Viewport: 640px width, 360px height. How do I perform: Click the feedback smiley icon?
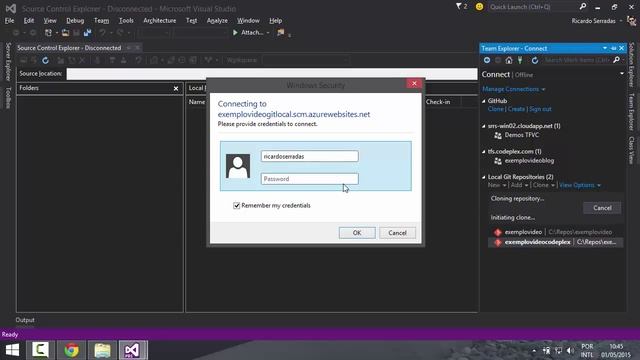click(x=479, y=7)
